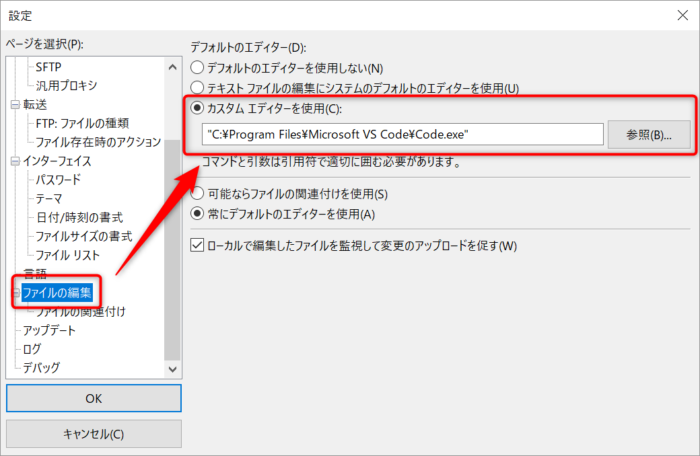Image resolution: width=700 pixels, height=456 pixels.
Task: Select 'カスタム エディターを使用' radio button
Action: [x=197, y=109]
